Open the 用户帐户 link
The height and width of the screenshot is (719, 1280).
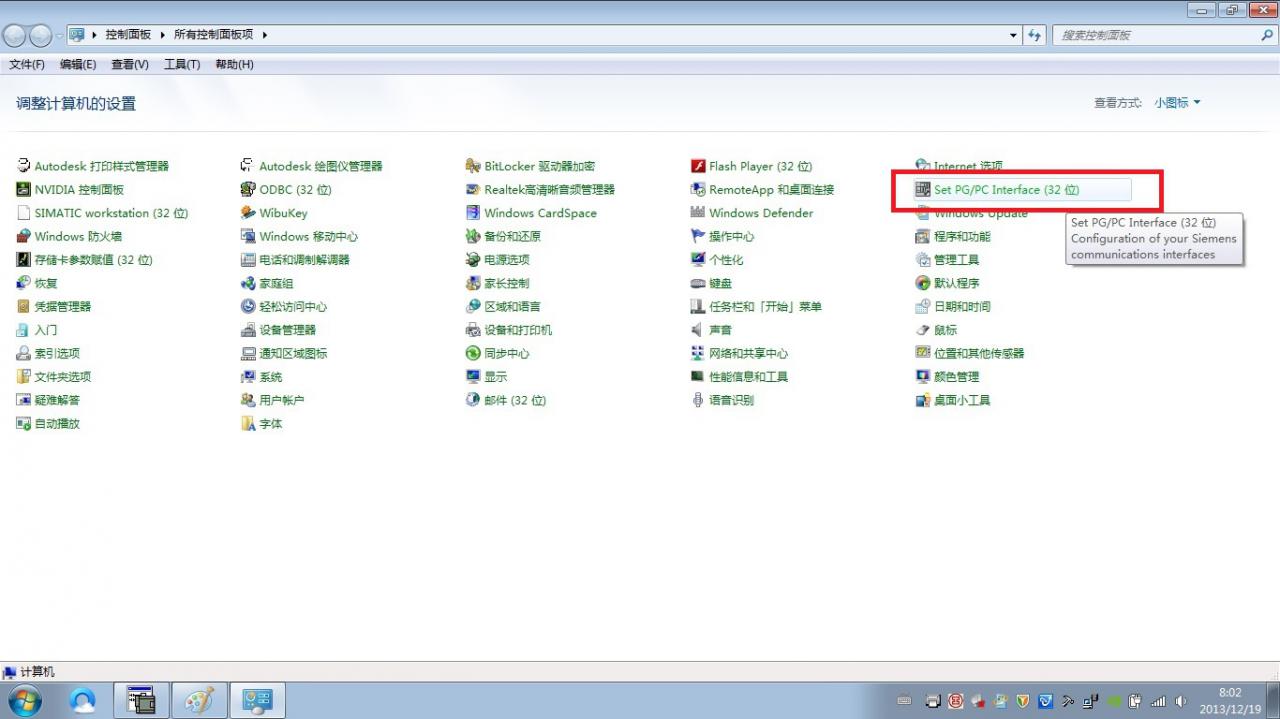(282, 400)
